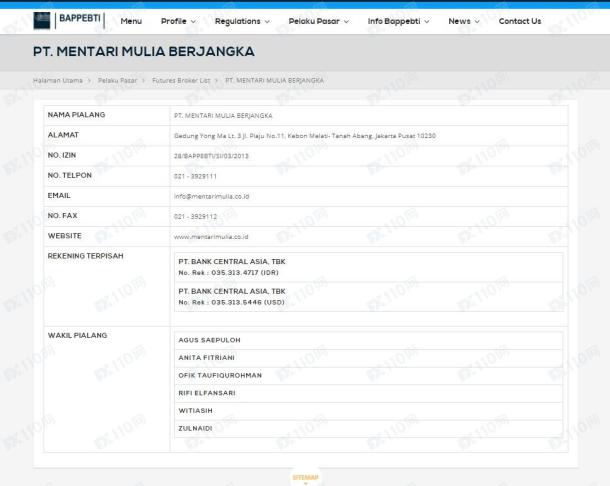The image size is (610, 486).
Task: Select the WEBSITE label
Action: click(65, 236)
